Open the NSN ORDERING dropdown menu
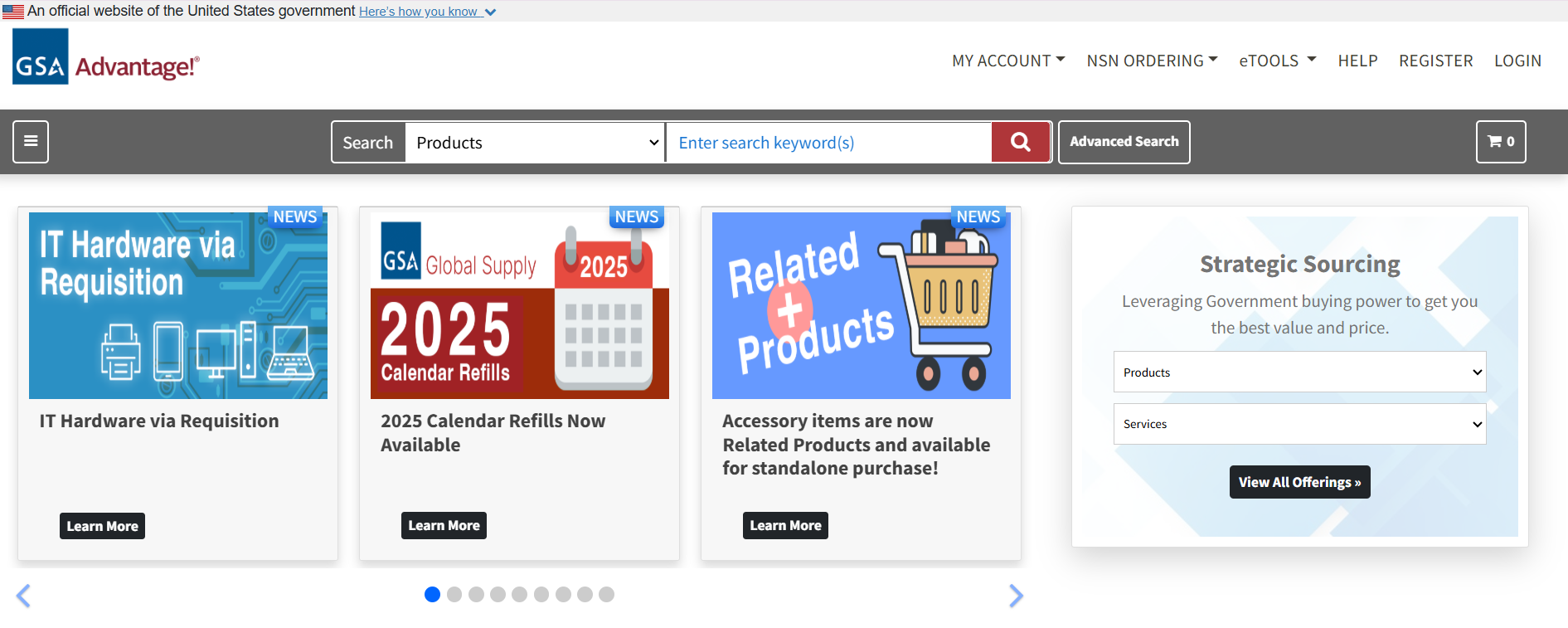 pyautogui.click(x=1152, y=61)
